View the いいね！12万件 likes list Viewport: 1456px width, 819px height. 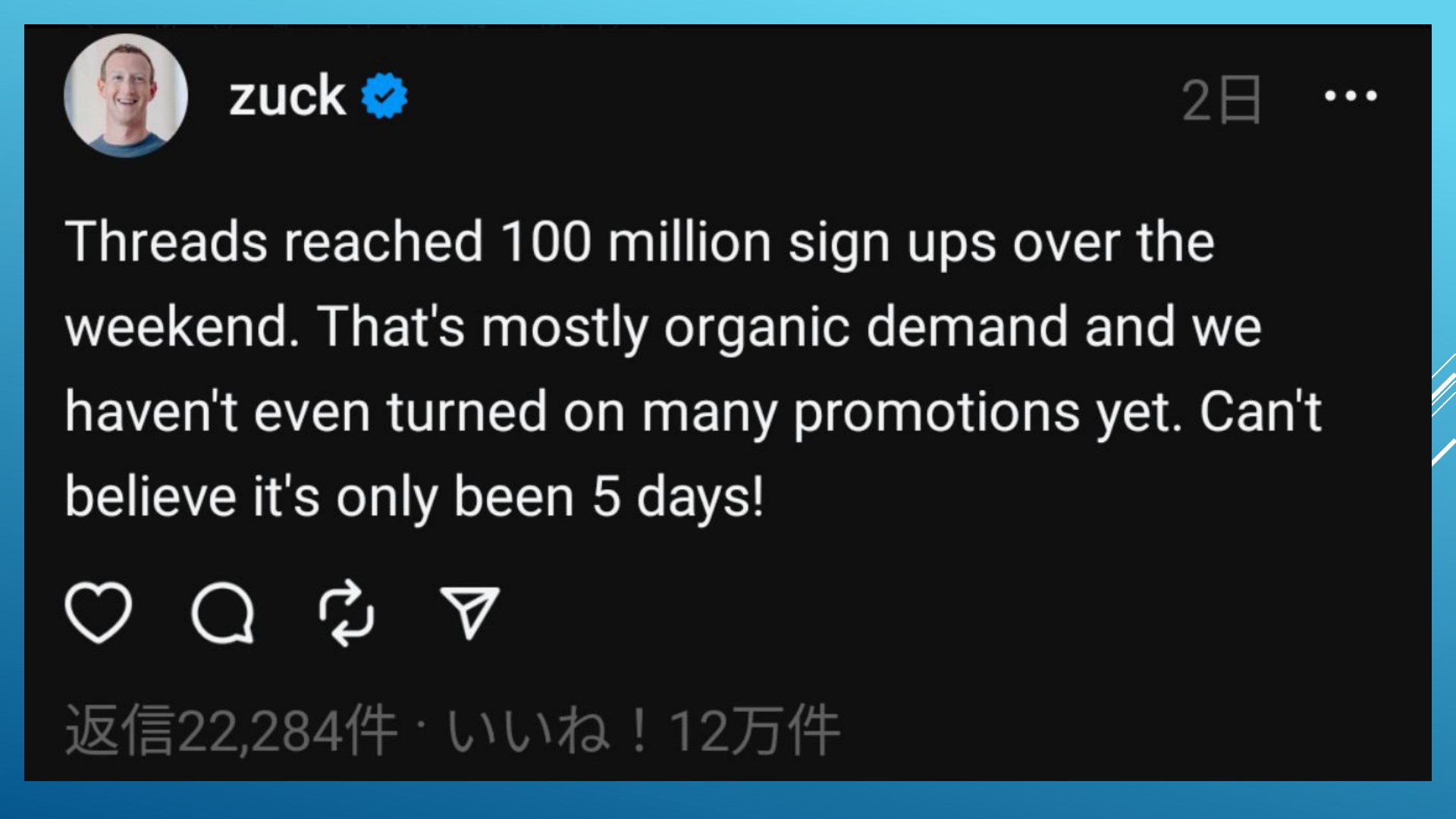coord(643,730)
